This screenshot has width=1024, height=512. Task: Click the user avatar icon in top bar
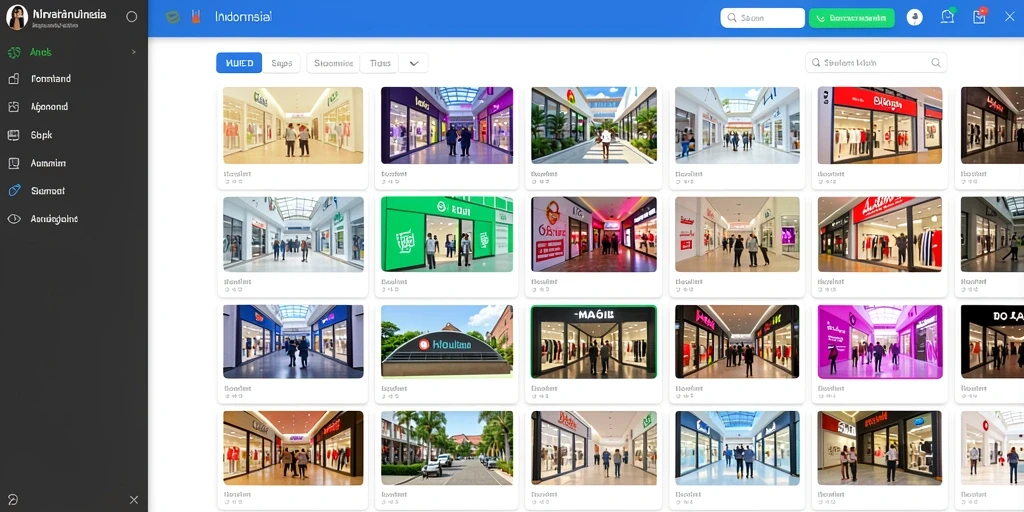point(914,18)
